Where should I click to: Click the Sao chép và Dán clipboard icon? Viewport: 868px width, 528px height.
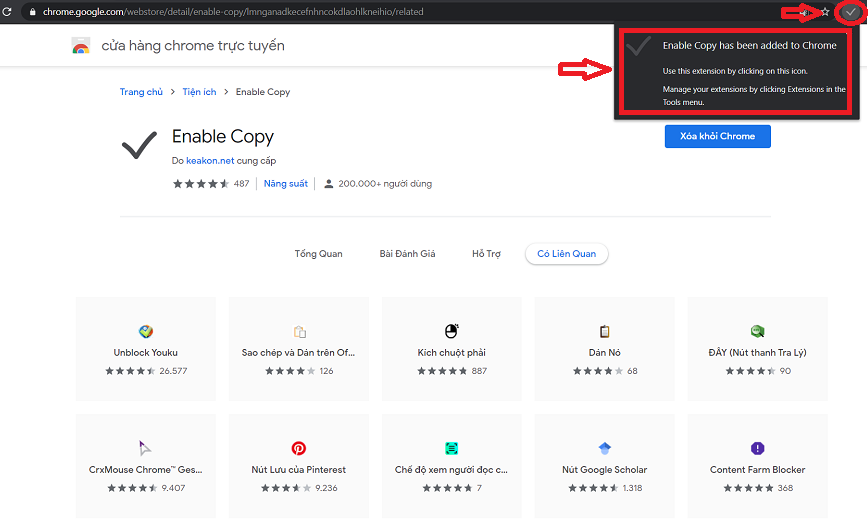pos(299,332)
